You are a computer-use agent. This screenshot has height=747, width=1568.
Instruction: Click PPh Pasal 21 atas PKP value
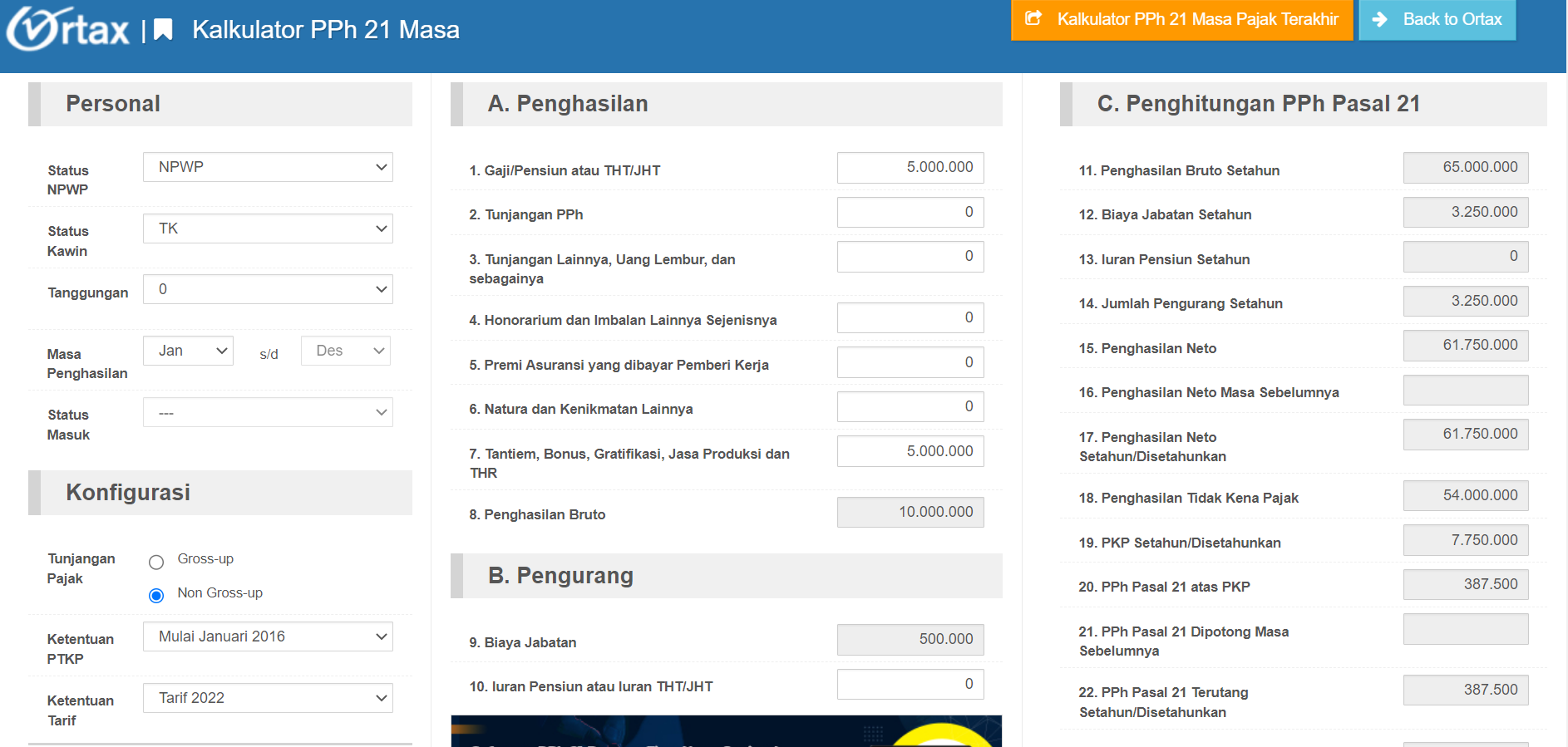click(x=1466, y=584)
